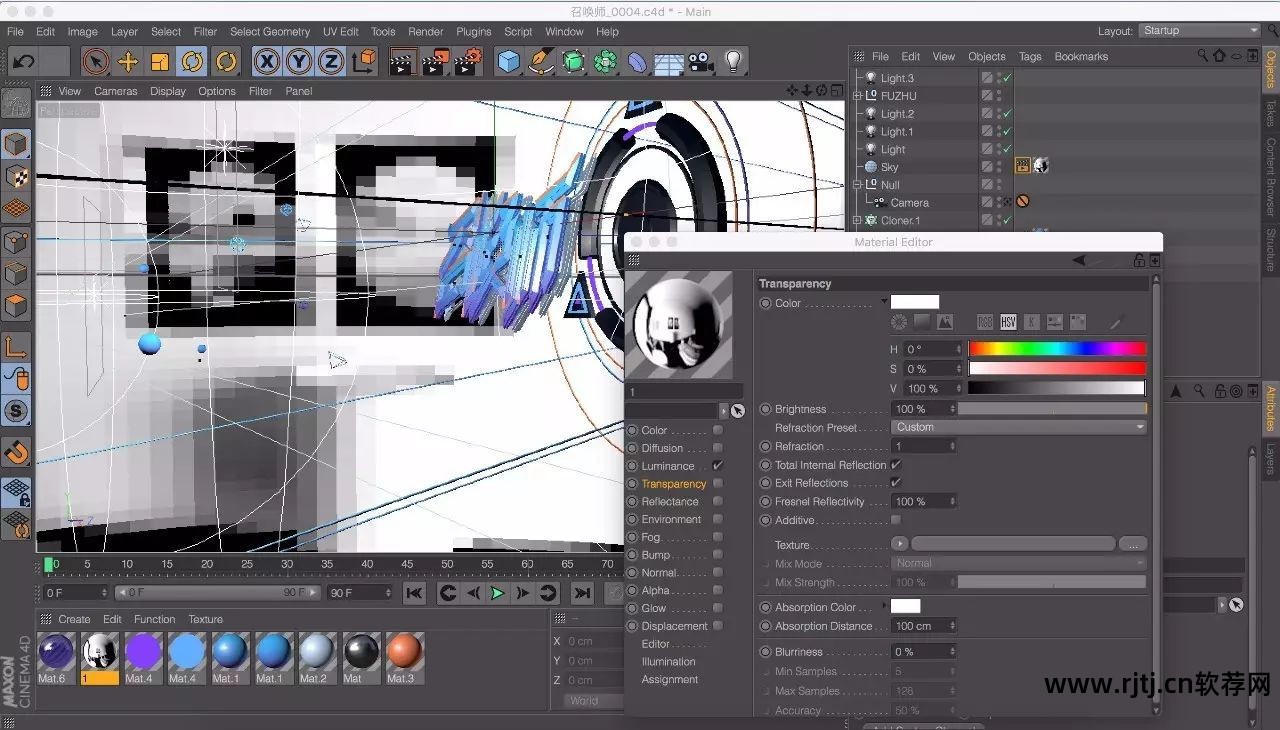Toggle the X-axis lock icon
The height and width of the screenshot is (730, 1280).
(x=266, y=62)
